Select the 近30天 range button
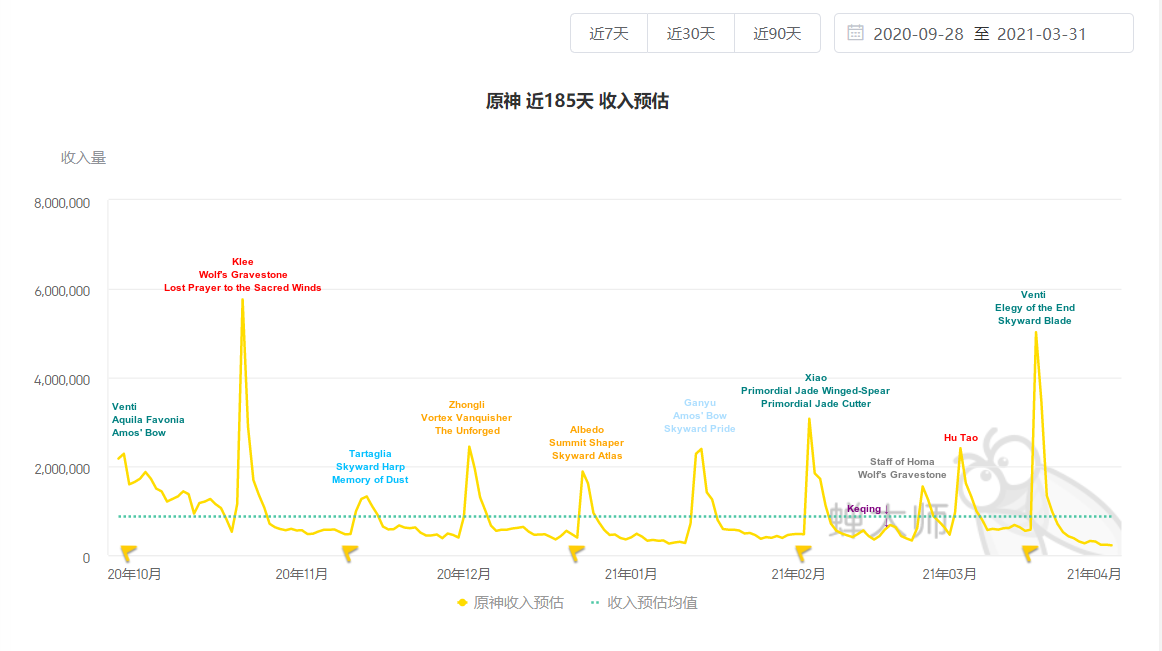 click(x=691, y=33)
